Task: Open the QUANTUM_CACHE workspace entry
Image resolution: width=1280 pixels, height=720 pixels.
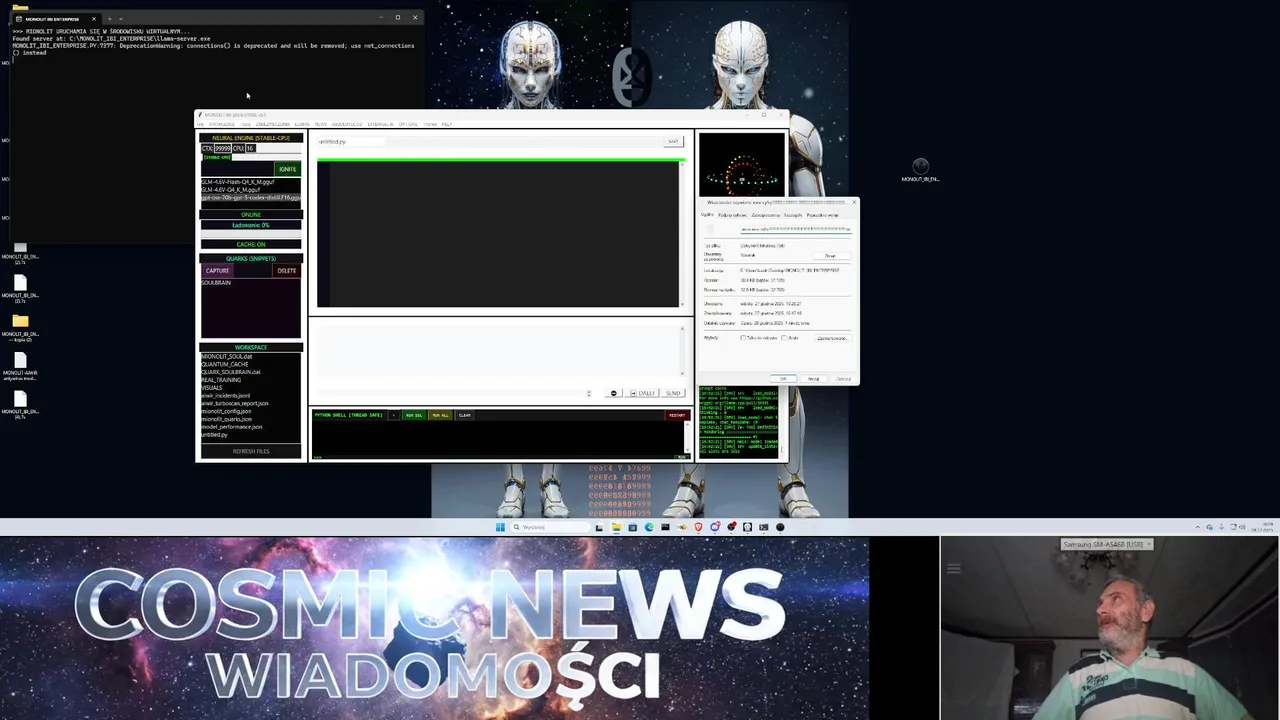Action: click(225, 364)
